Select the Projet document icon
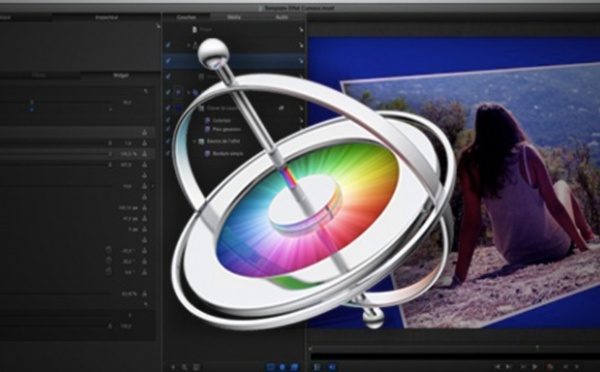The image size is (600, 372). pos(194,29)
